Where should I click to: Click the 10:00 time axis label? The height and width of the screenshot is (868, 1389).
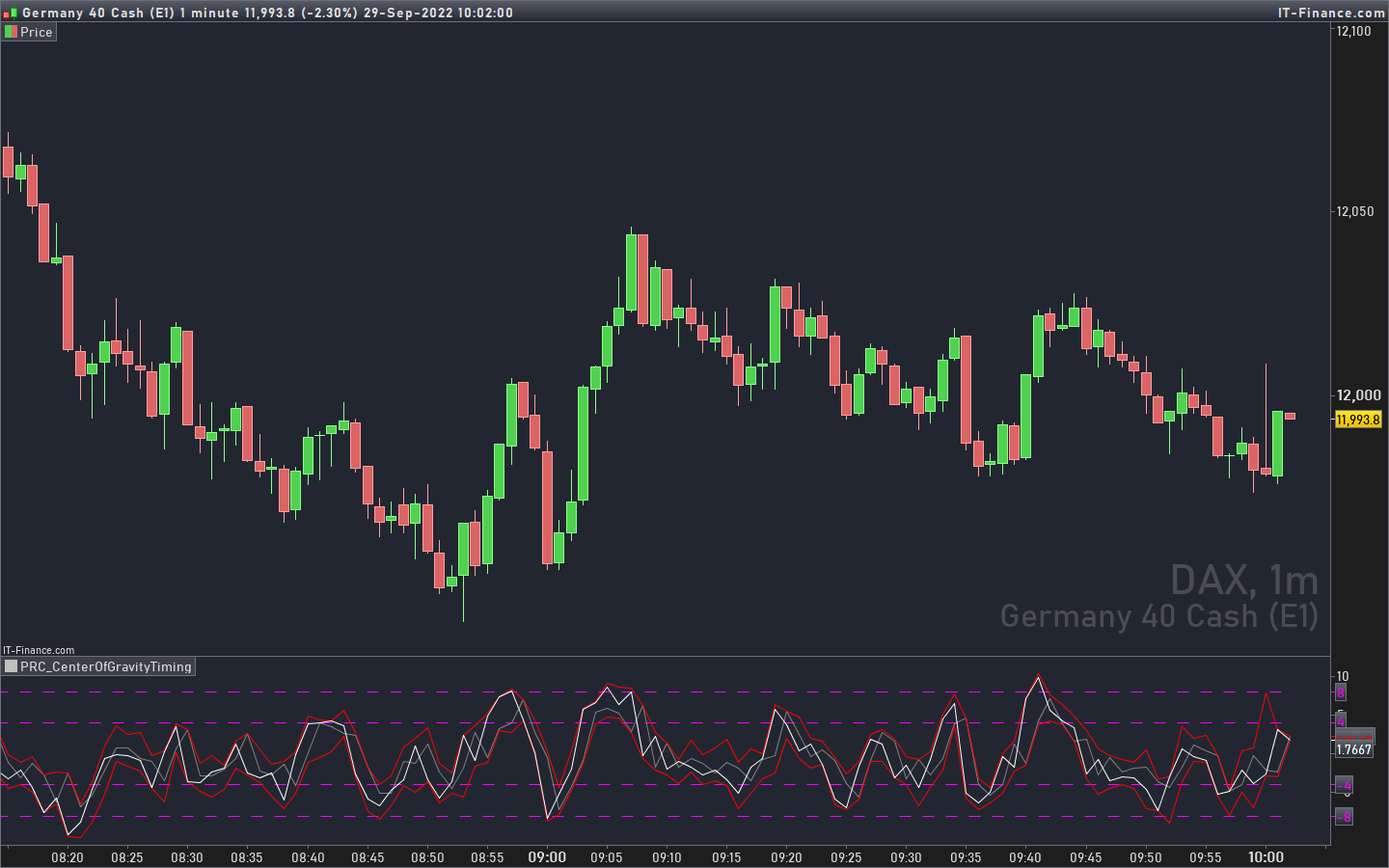click(x=1266, y=856)
